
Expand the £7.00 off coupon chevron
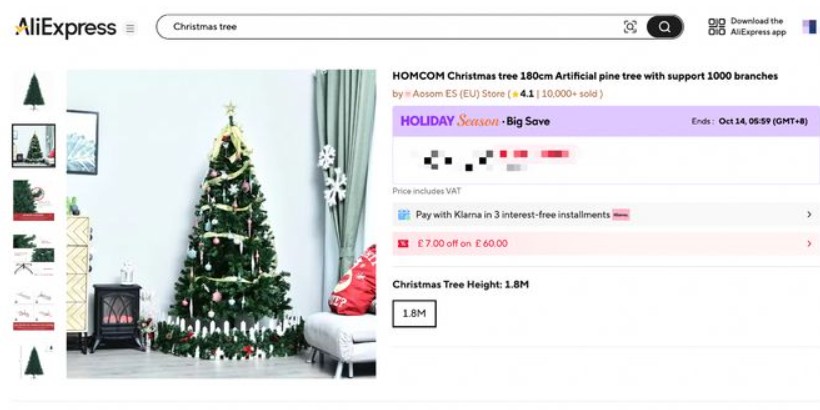click(809, 244)
